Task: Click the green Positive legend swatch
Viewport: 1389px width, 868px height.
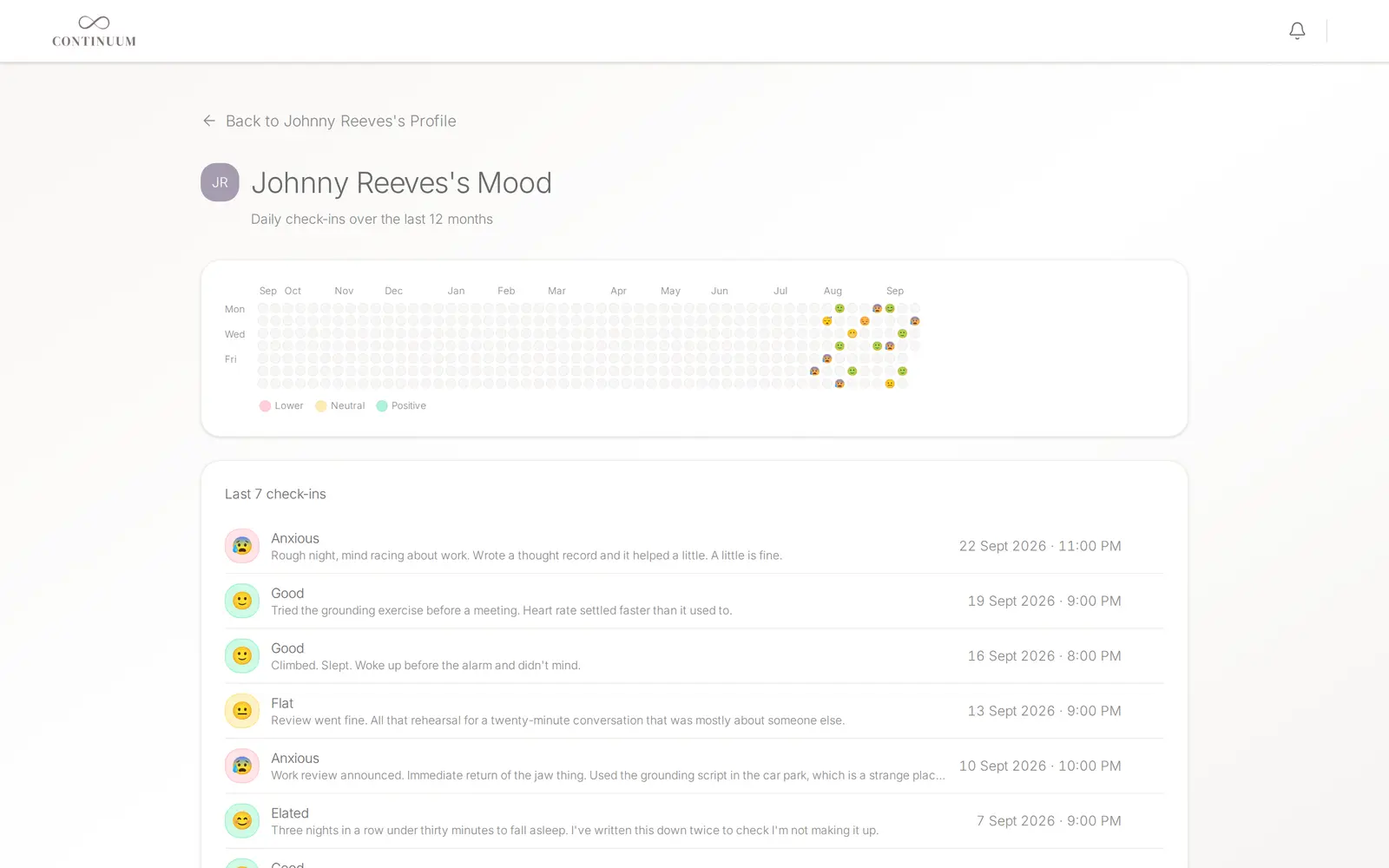Action: (382, 406)
